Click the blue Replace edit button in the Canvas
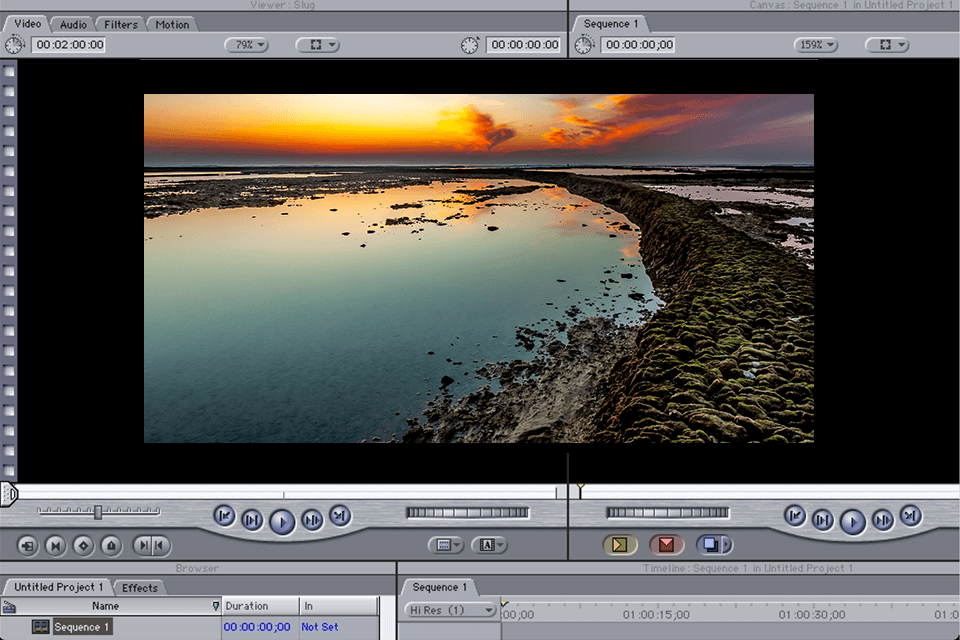The height and width of the screenshot is (640, 960). coord(712,543)
